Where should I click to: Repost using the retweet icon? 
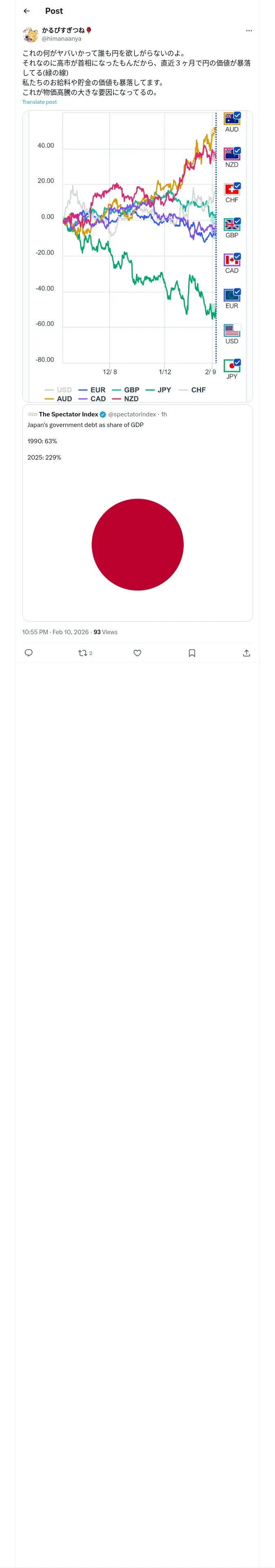pos(85,653)
